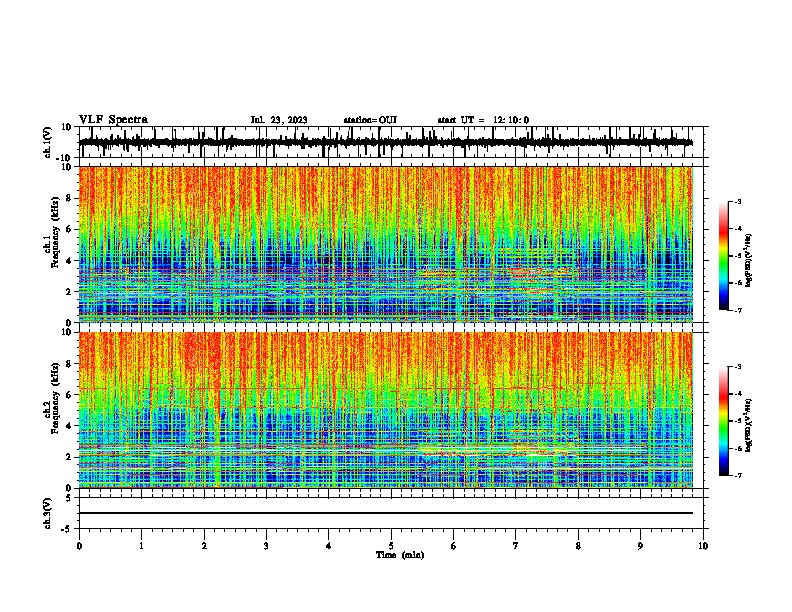Click time-axis tick label "4"
Screen dimensions: 792x612
click(329, 546)
